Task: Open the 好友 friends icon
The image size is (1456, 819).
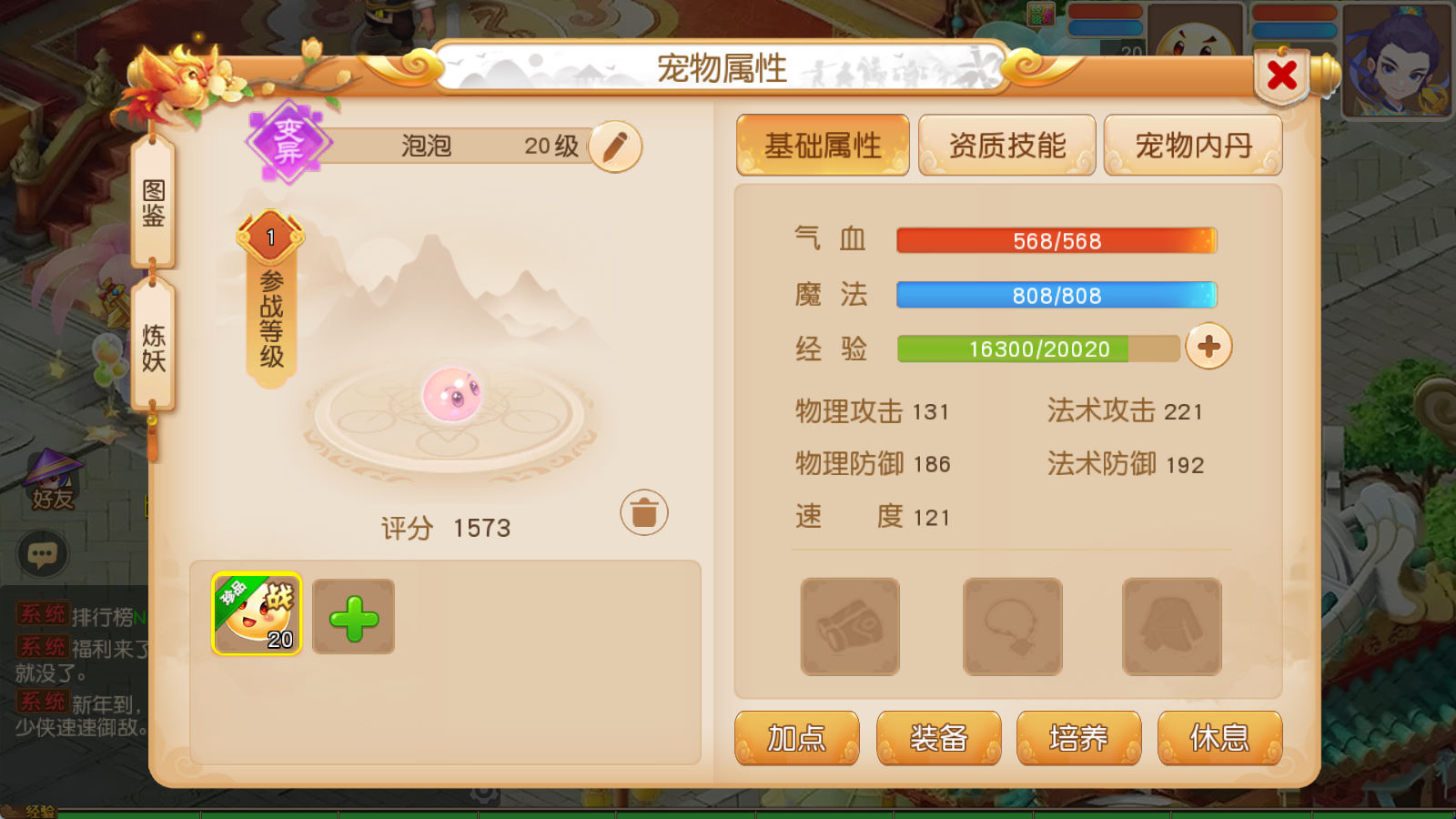Action: 52,480
